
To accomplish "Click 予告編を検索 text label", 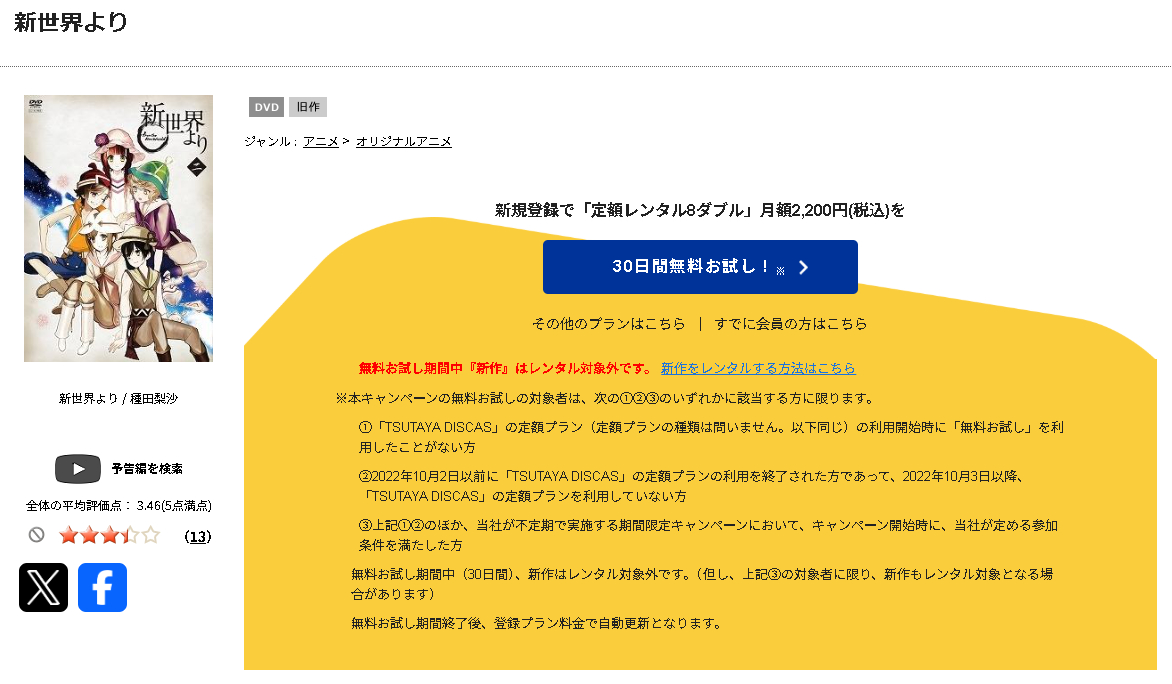I will (x=147, y=469).
